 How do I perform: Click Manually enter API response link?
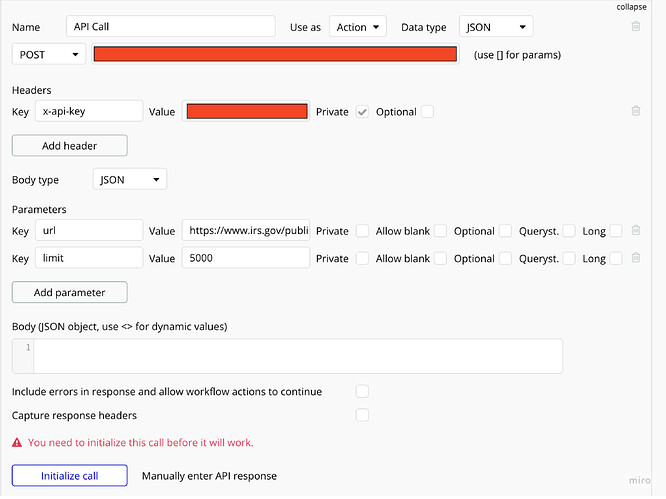[x=209, y=476]
